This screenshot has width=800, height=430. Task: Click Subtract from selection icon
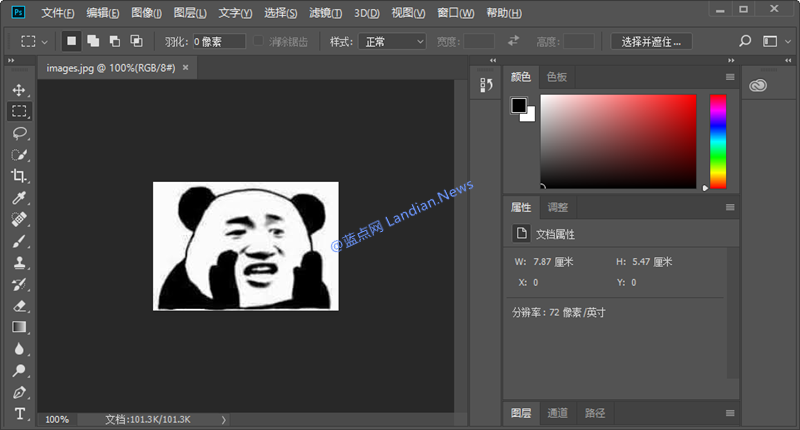pos(115,41)
